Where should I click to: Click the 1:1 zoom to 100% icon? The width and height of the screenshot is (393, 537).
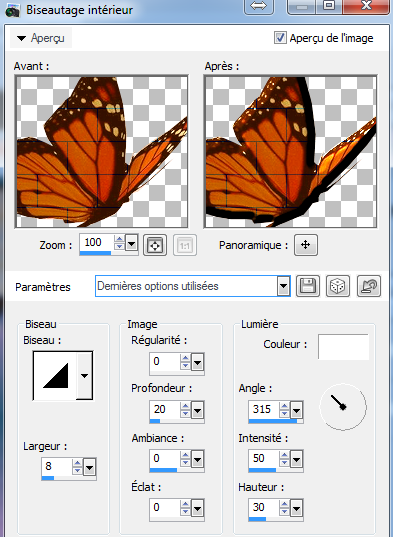[x=185, y=245]
